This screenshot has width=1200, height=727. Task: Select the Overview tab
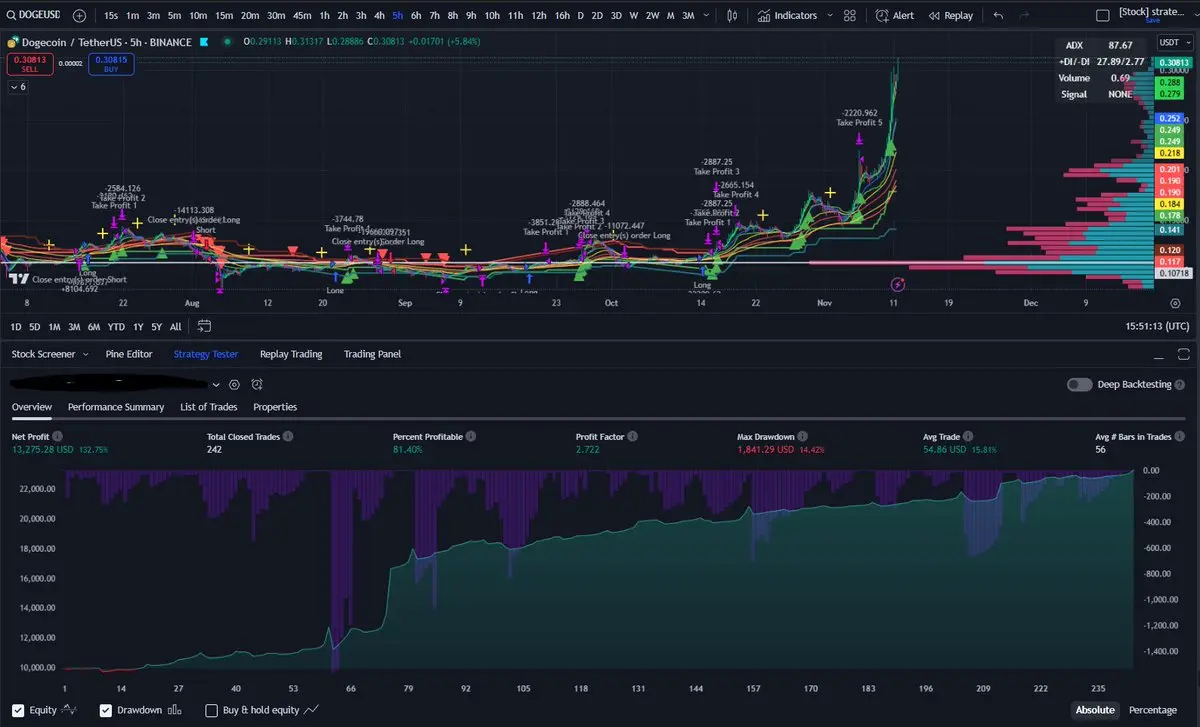tap(32, 407)
